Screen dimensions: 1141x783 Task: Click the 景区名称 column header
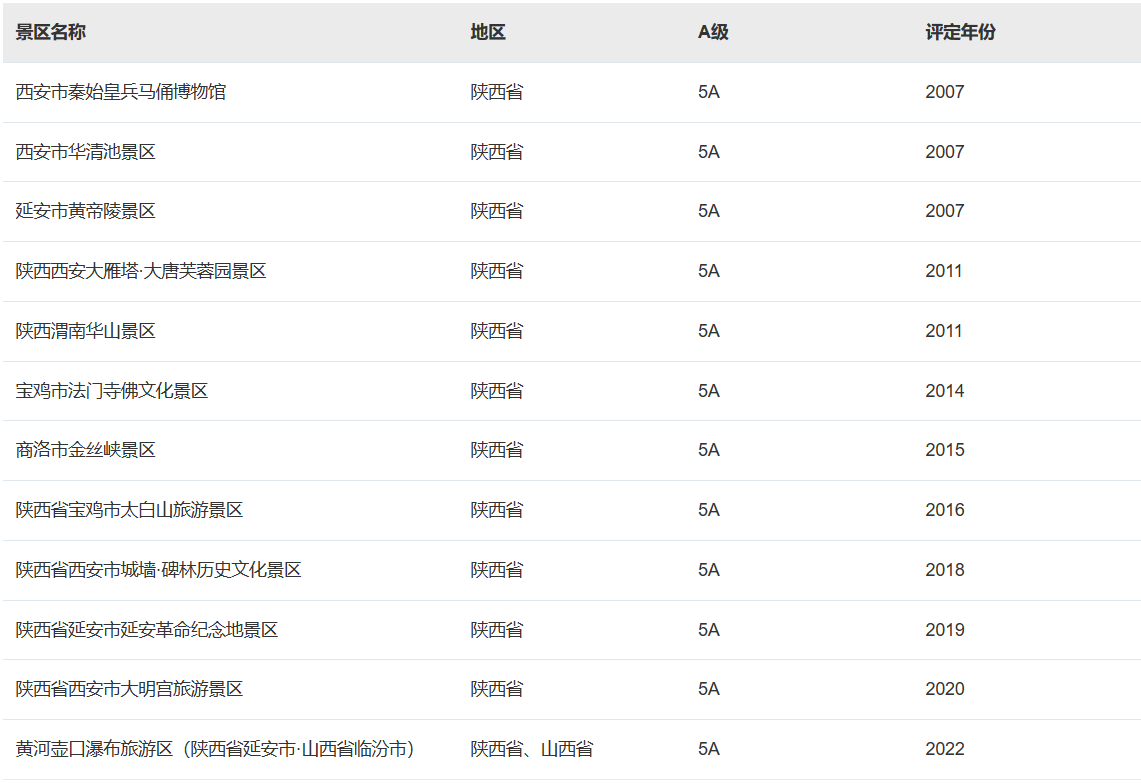click(x=50, y=32)
